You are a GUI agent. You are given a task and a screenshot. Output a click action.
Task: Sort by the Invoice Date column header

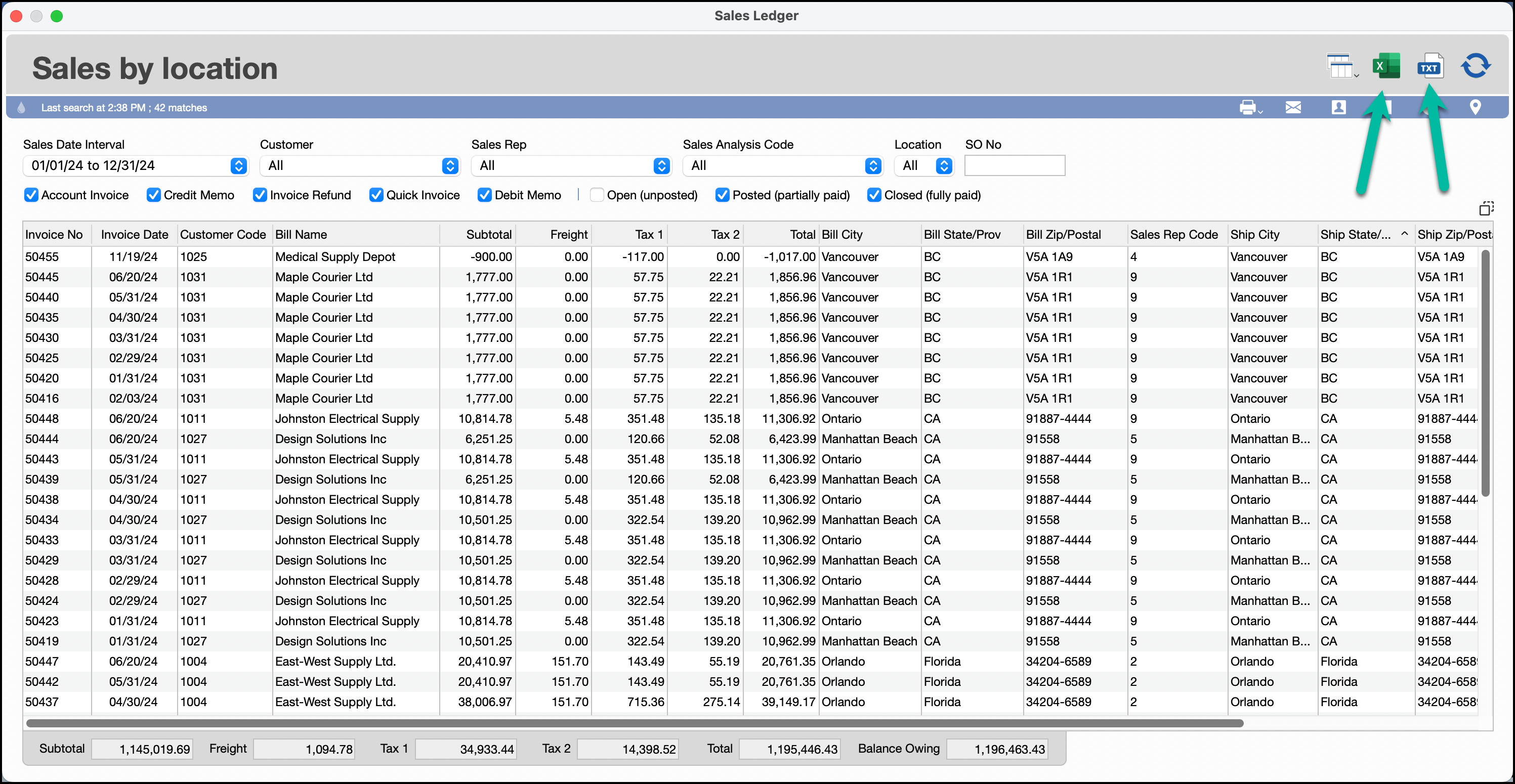(x=134, y=235)
